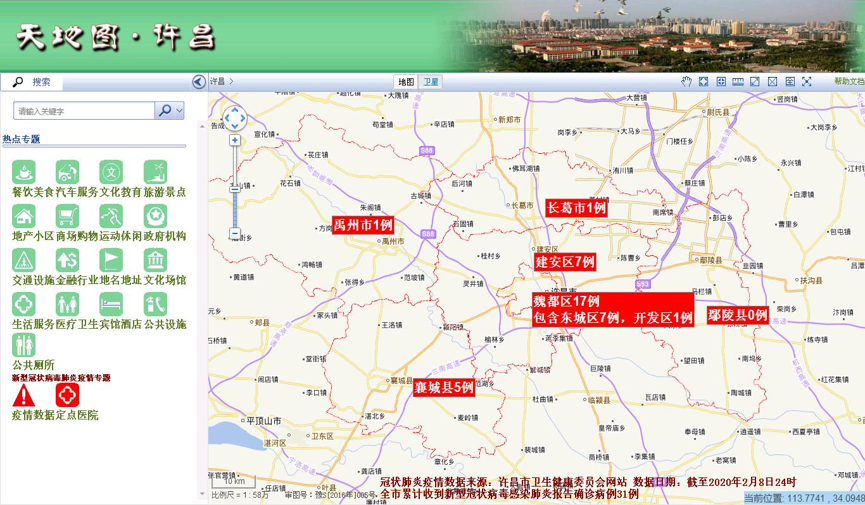Click the ruler distance measure tool

(738, 82)
